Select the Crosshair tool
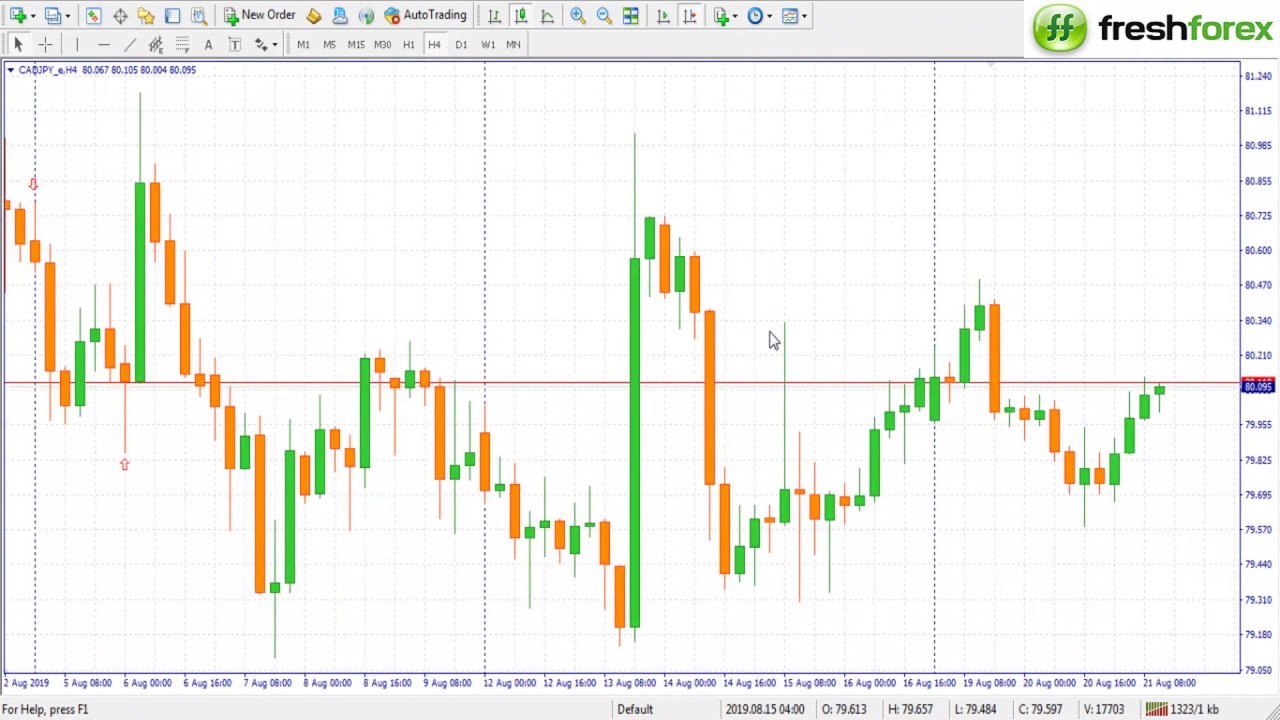The width and height of the screenshot is (1280, 720). click(45, 44)
